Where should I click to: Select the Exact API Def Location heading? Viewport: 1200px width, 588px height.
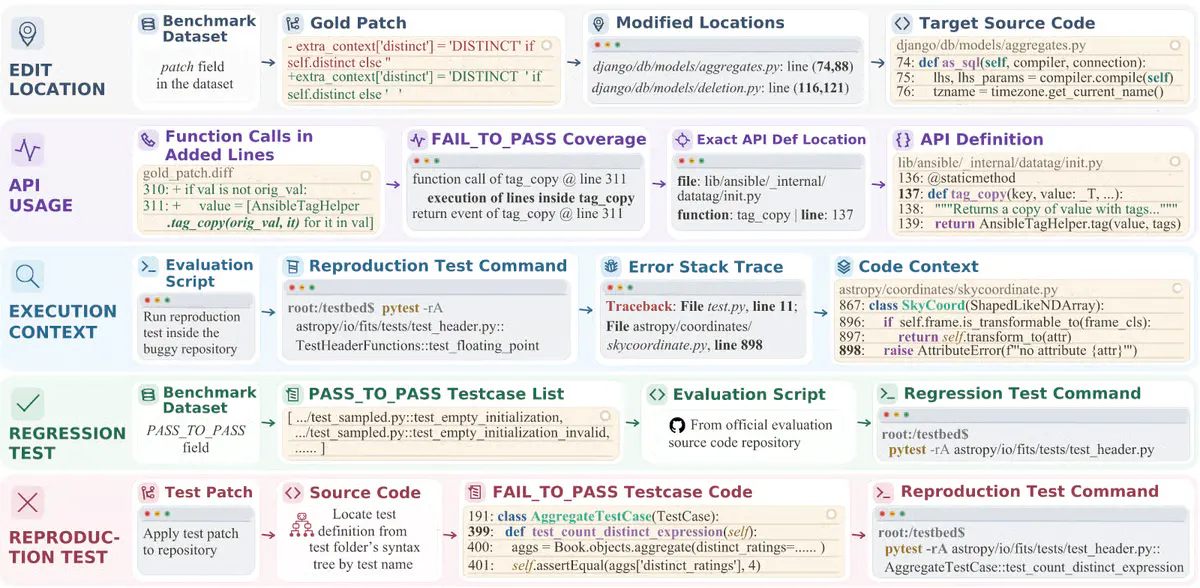click(x=781, y=140)
